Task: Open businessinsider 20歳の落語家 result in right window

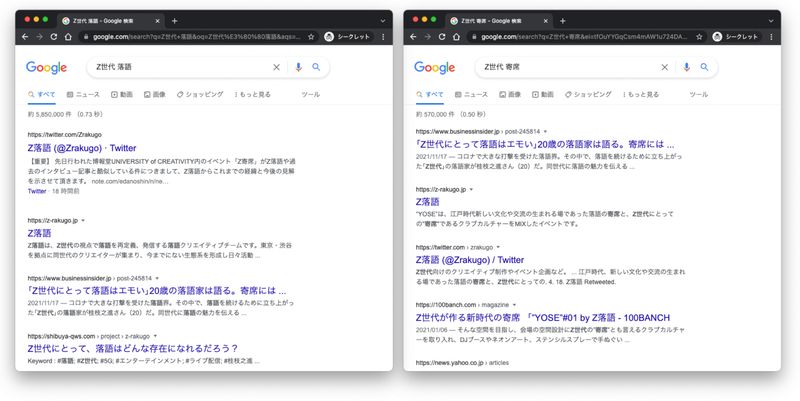Action: click(x=545, y=144)
